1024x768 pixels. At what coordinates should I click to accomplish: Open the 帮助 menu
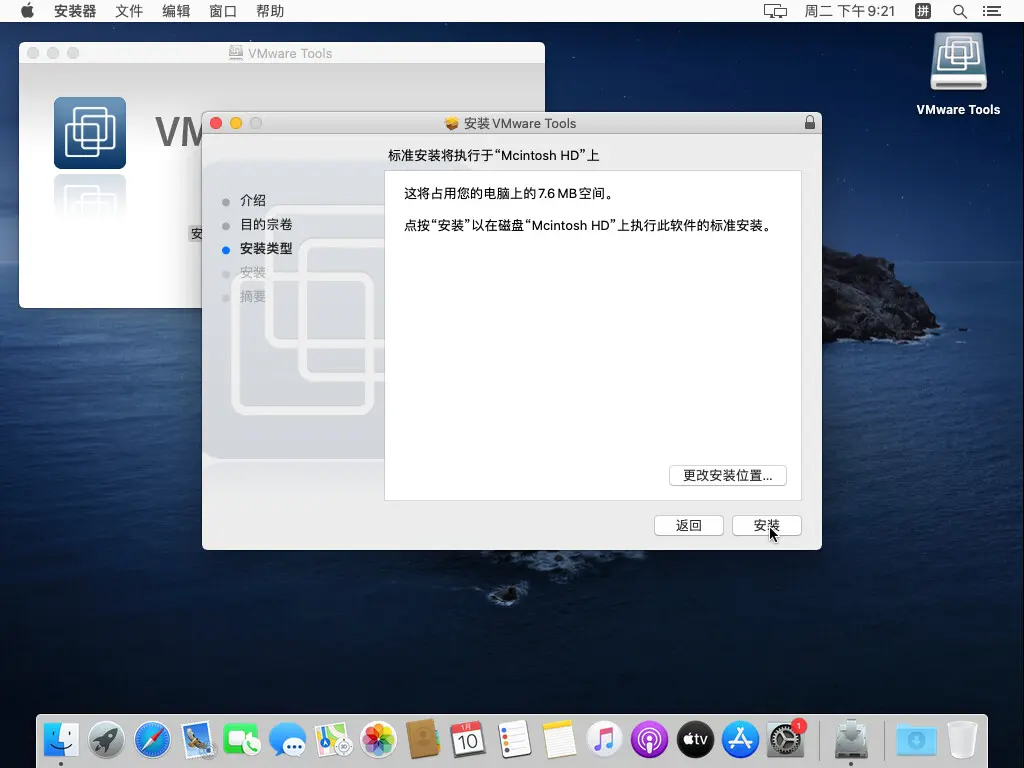pyautogui.click(x=270, y=11)
